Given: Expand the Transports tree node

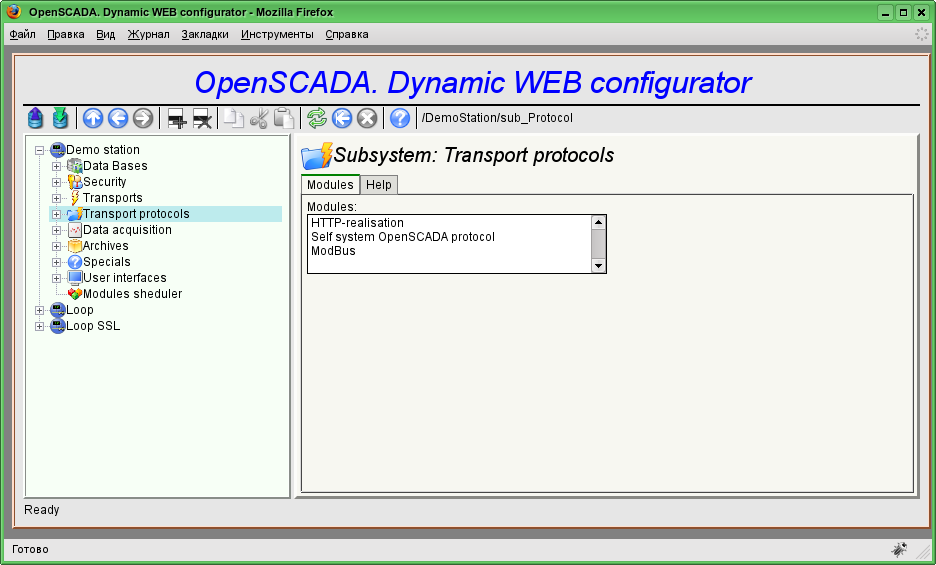Looking at the screenshot, I should click(56, 198).
